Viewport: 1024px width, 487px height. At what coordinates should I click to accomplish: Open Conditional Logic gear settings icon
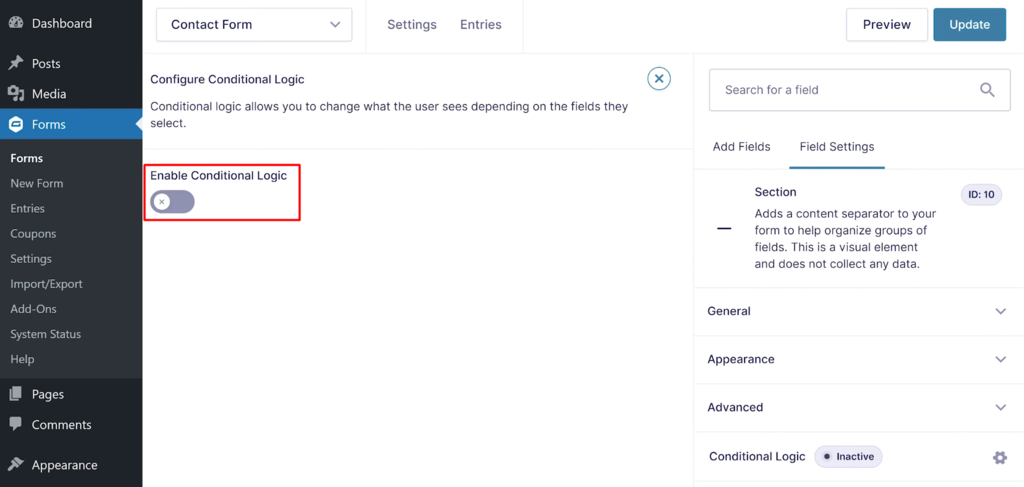point(999,457)
